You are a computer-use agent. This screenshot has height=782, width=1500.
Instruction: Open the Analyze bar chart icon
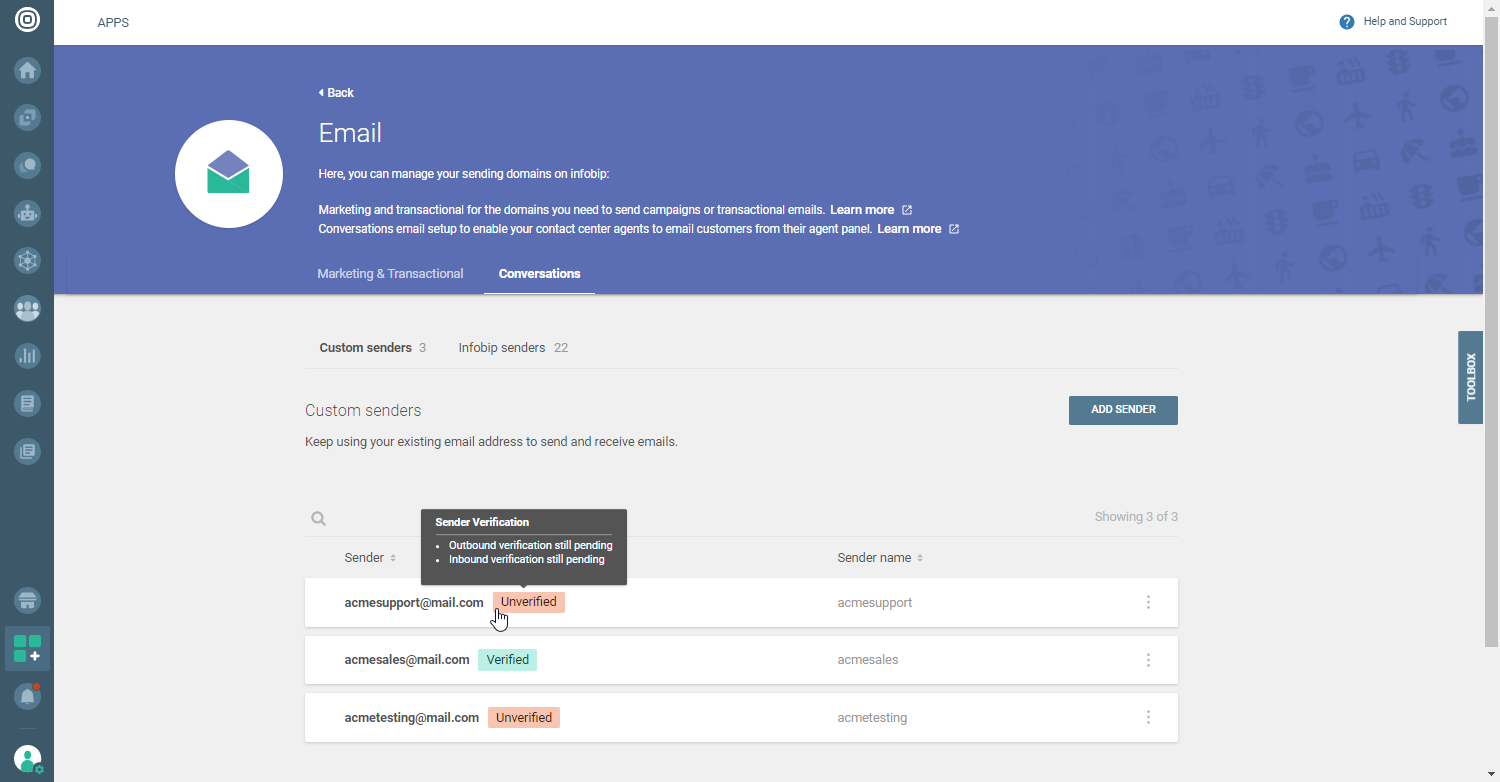coord(27,356)
